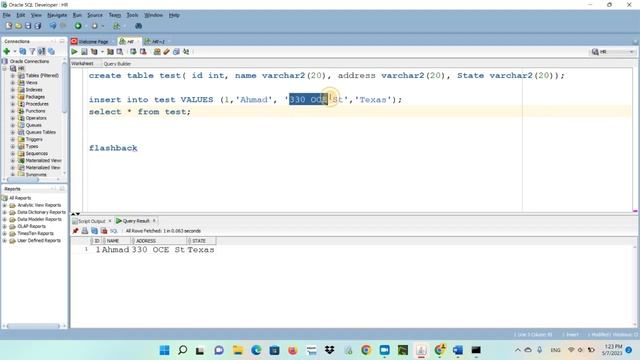
Task: Click the blue refresh icon in Query Result toolbar
Action: point(94,231)
